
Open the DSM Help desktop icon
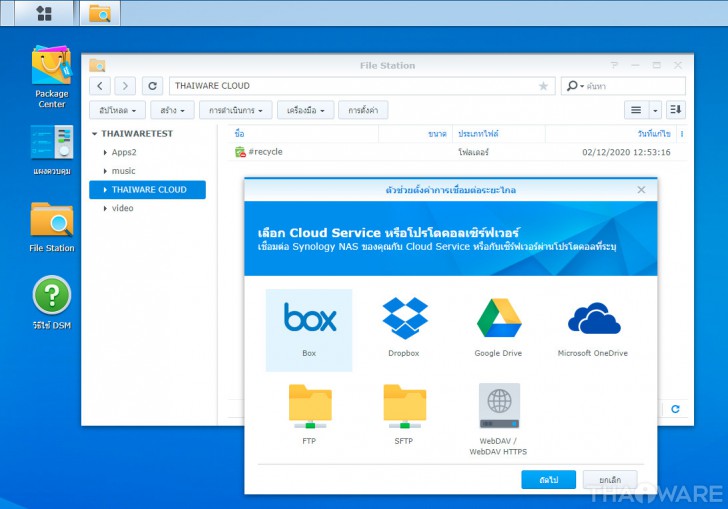click(52, 302)
